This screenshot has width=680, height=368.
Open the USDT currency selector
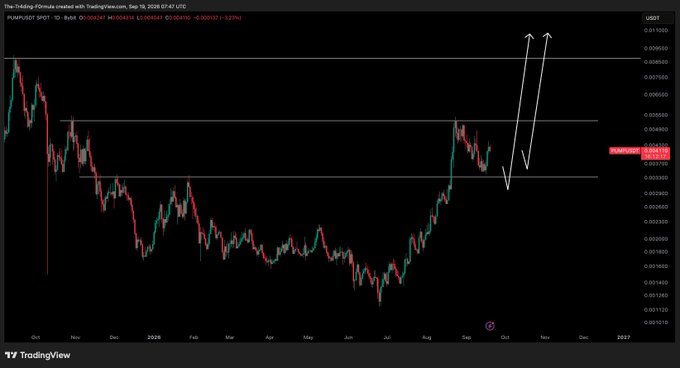[657, 18]
